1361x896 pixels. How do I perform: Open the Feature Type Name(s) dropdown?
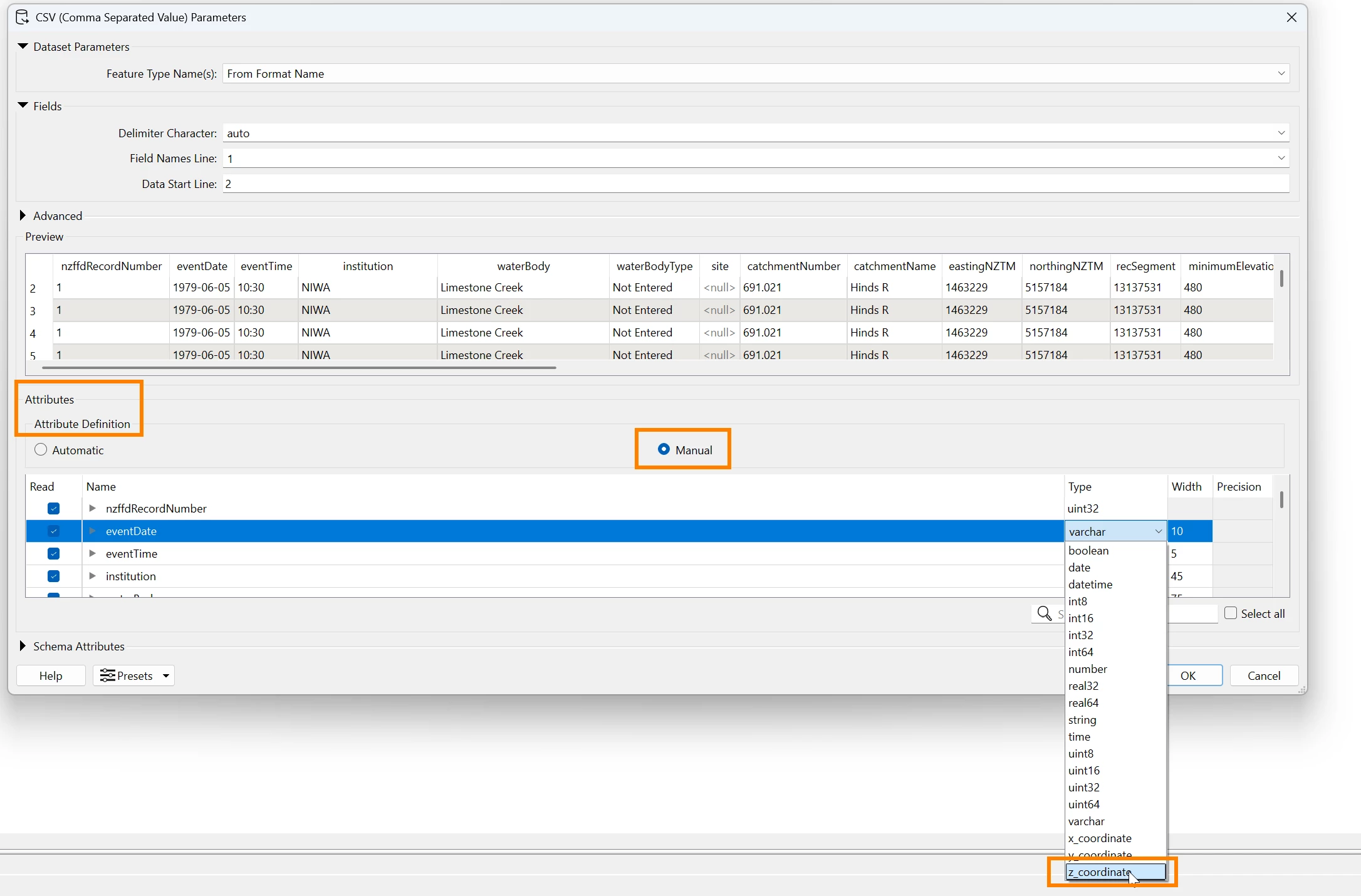point(1281,73)
